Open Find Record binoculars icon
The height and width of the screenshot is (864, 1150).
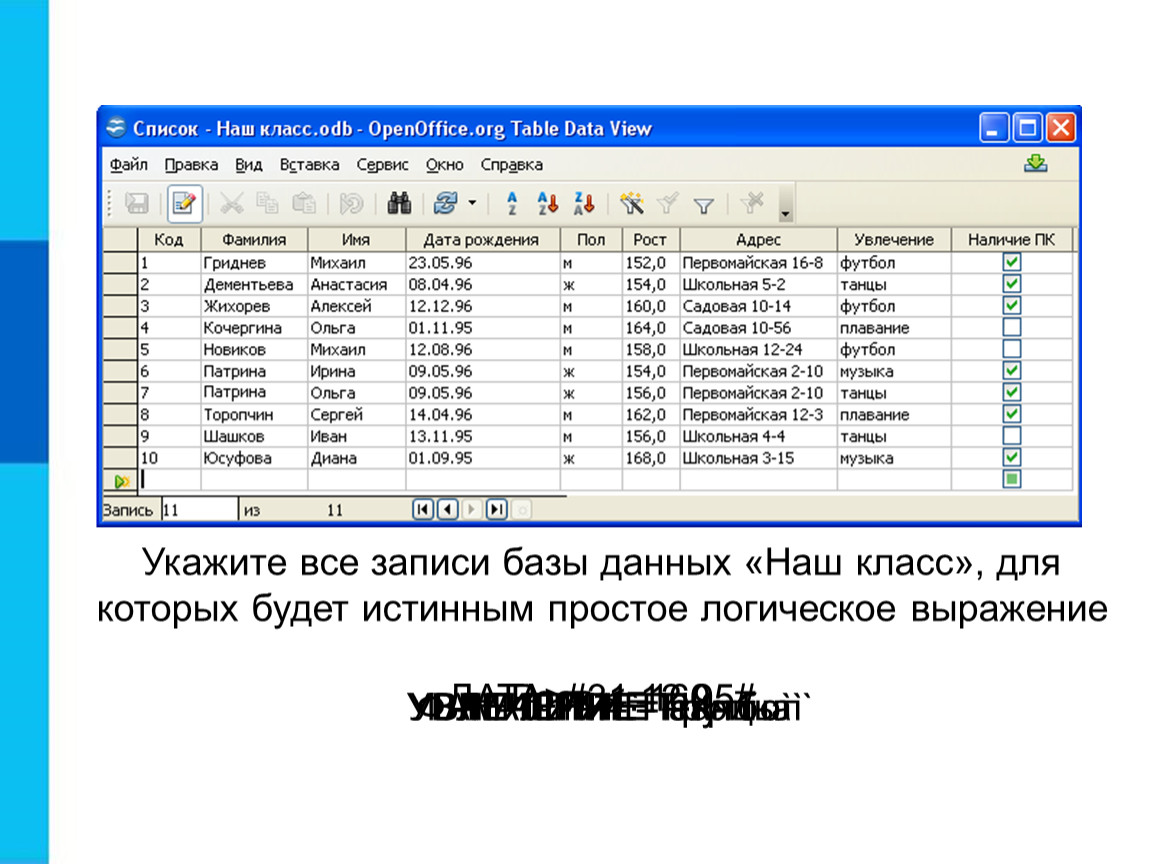(x=399, y=203)
